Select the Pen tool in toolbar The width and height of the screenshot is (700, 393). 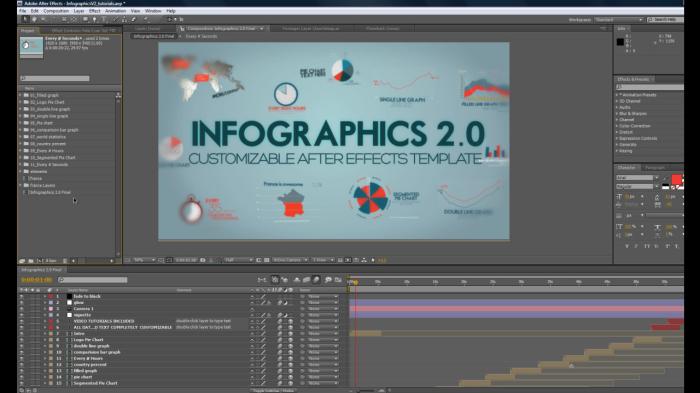94,19
